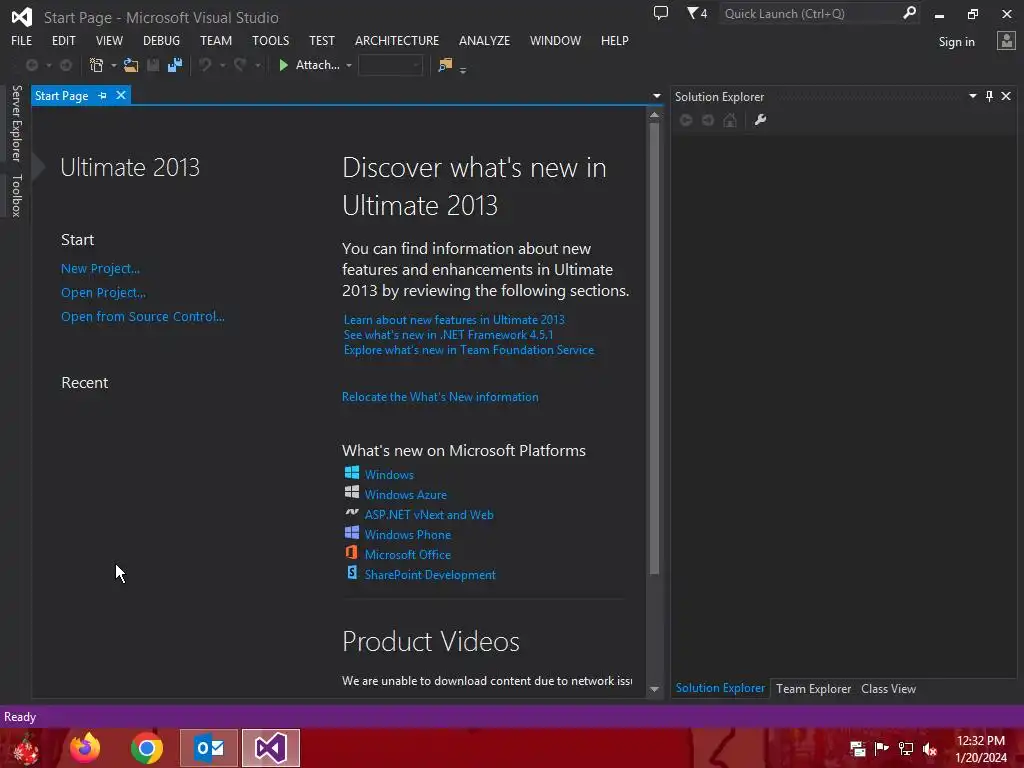Click the Undo toolbar icon

tap(205, 65)
